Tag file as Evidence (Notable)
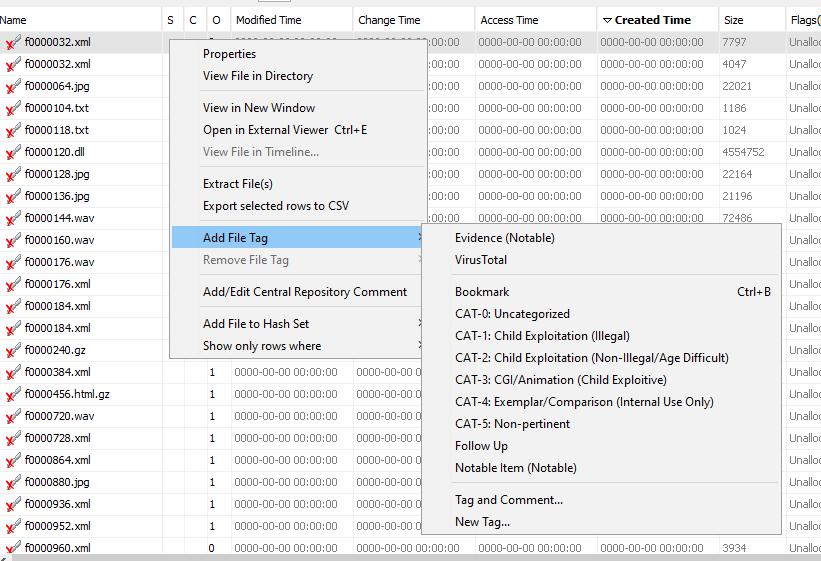The image size is (821, 561). (x=504, y=238)
